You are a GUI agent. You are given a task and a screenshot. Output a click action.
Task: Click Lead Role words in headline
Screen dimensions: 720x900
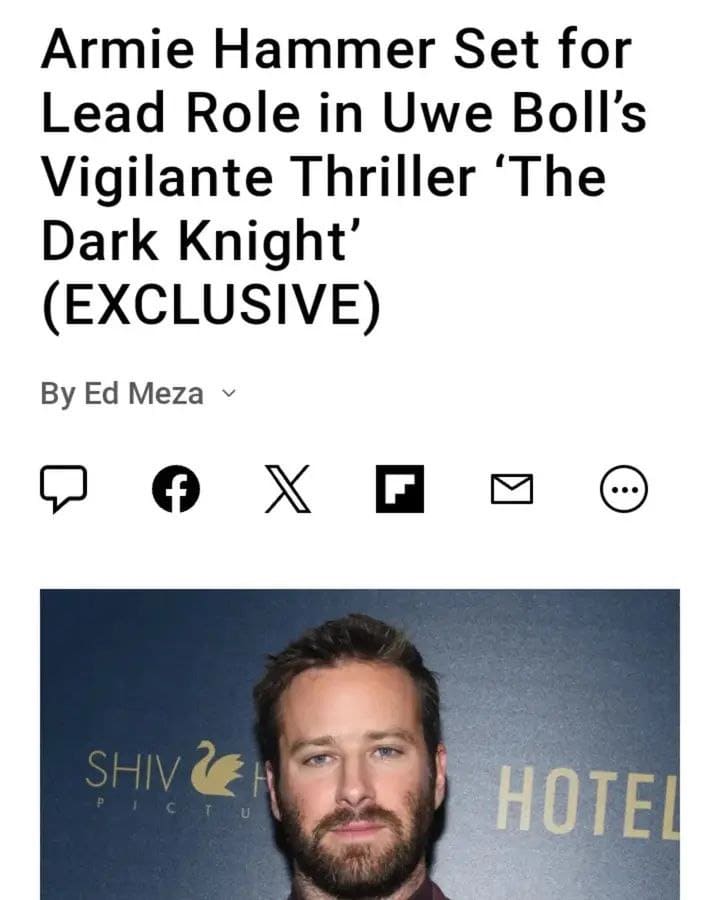tap(171, 114)
